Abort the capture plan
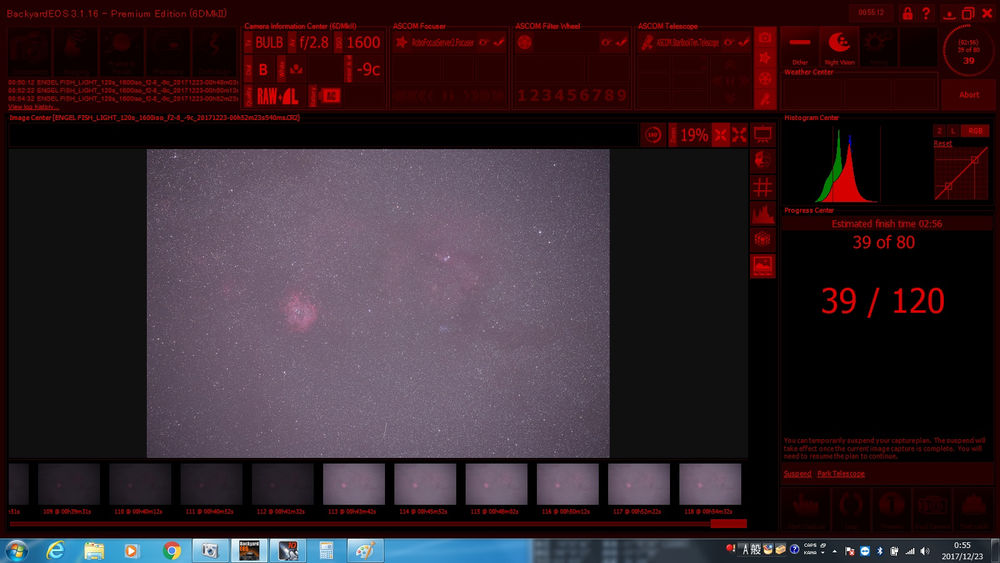The height and width of the screenshot is (563, 1000). 968,95
